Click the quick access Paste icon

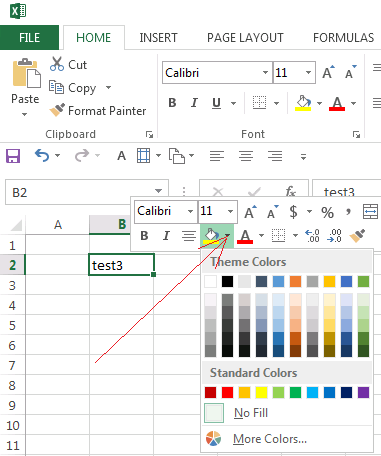click(177, 156)
